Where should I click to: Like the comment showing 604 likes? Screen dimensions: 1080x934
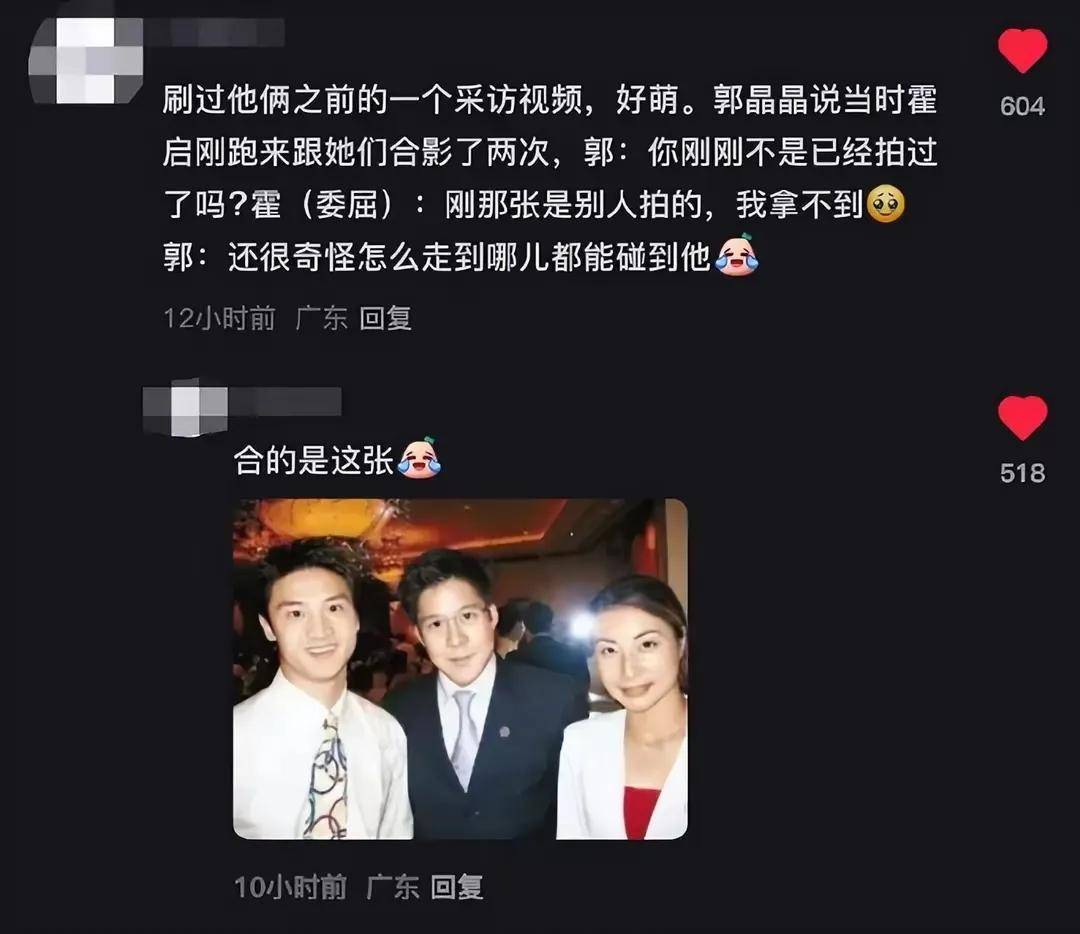(1022, 51)
